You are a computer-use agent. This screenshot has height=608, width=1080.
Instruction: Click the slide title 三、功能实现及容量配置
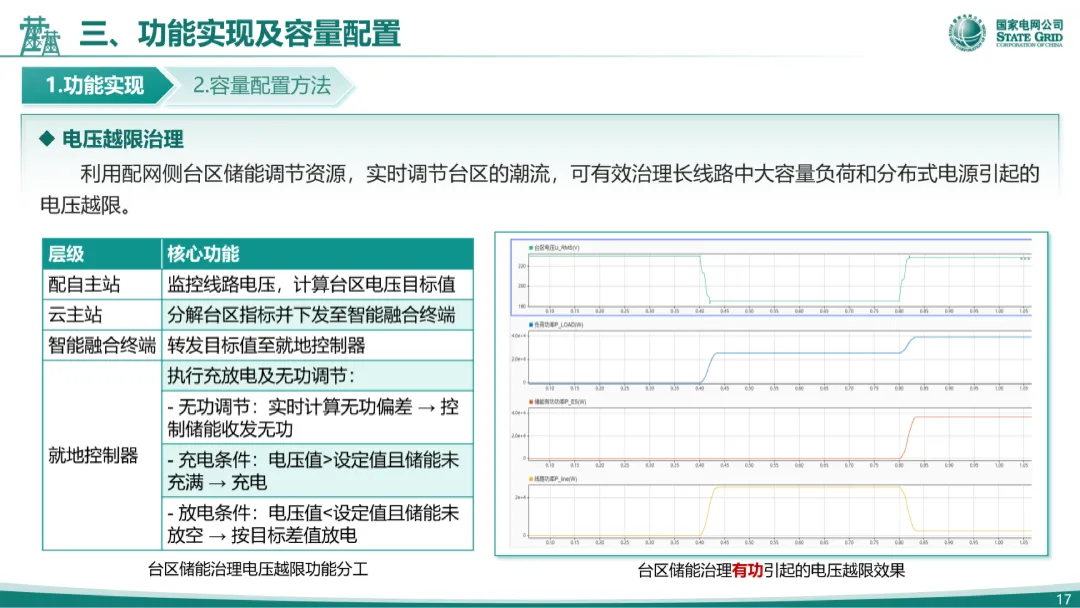240,34
